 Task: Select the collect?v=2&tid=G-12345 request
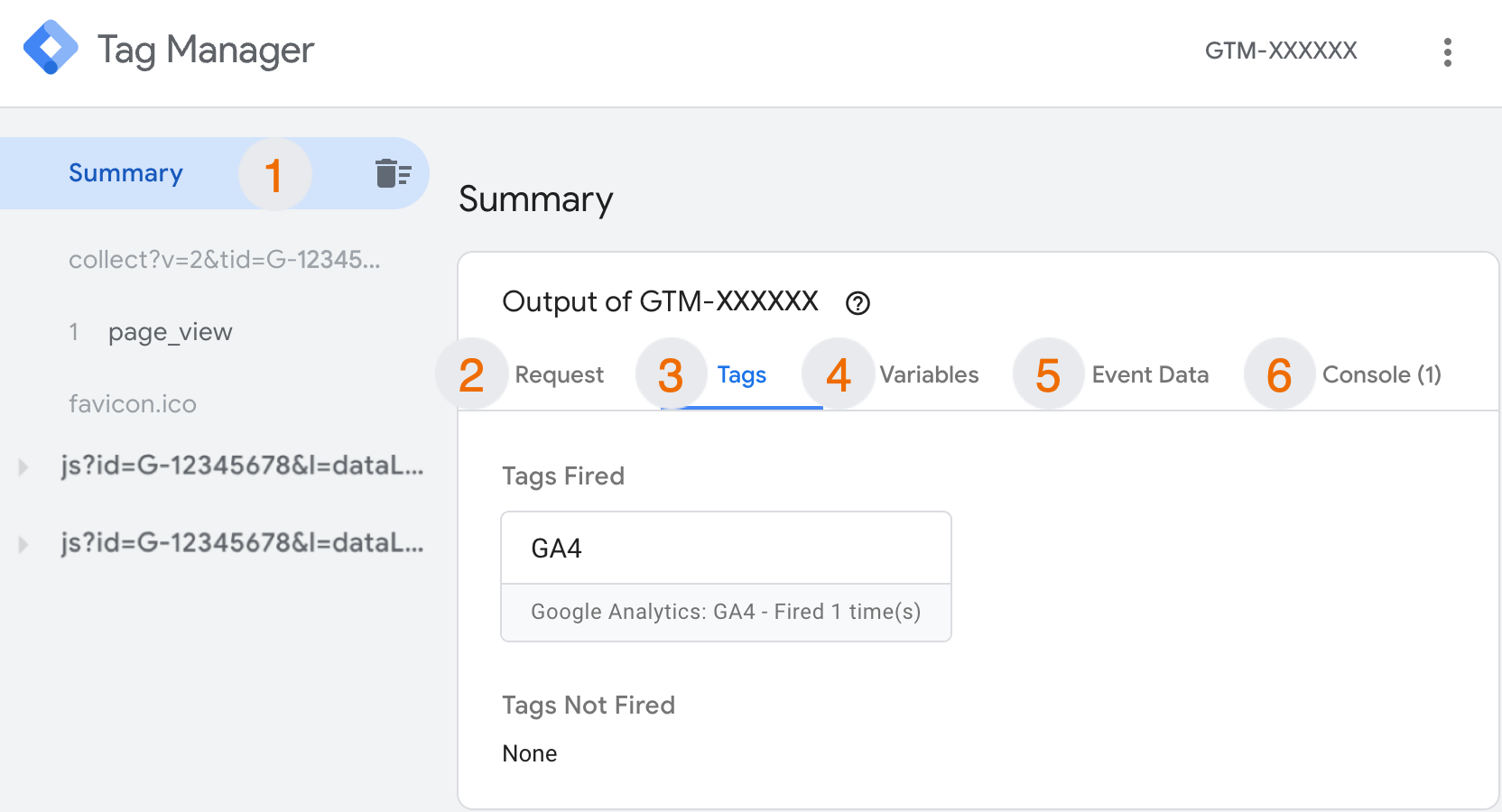[225, 260]
